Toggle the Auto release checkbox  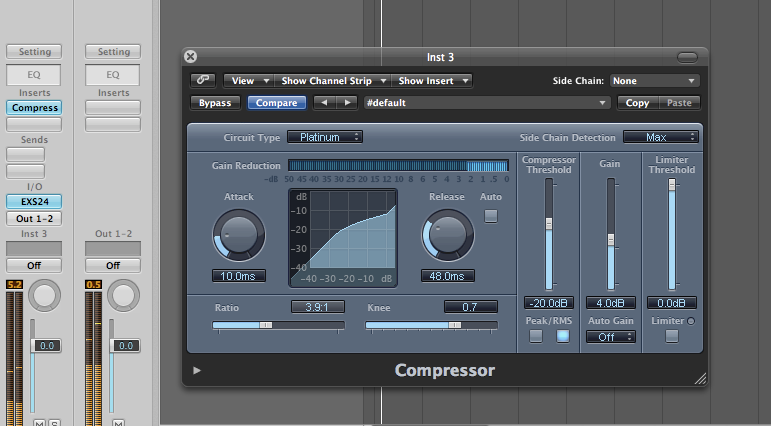point(491,216)
